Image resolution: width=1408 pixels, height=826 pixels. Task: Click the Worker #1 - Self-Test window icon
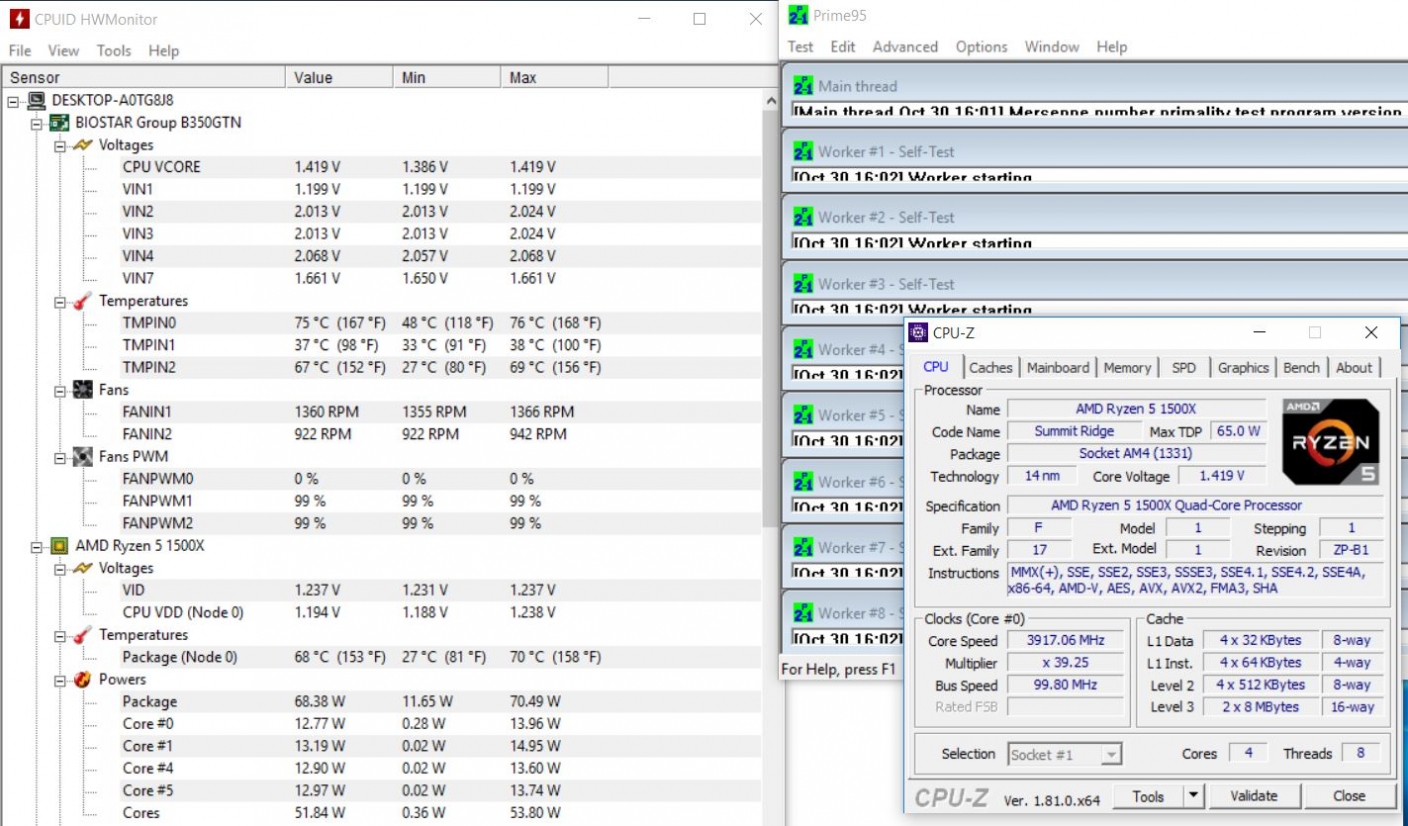tap(803, 151)
